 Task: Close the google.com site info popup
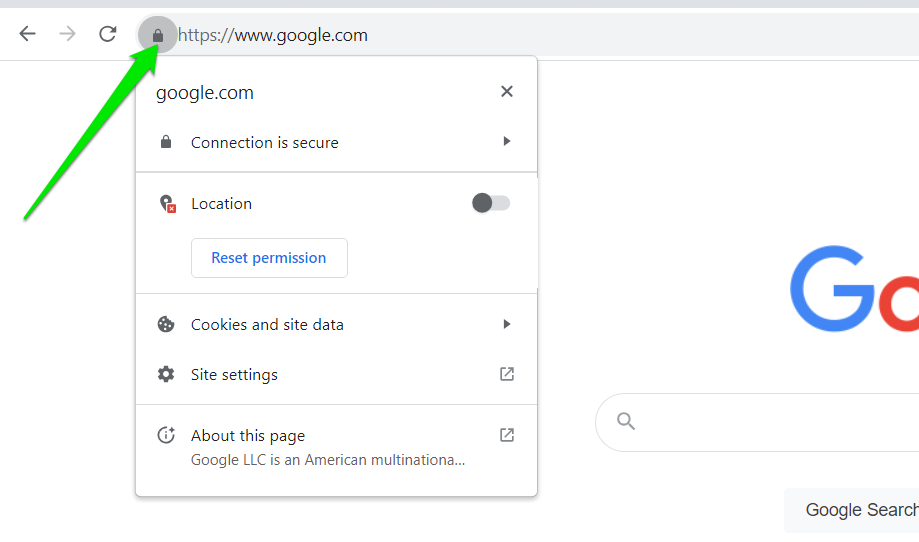click(x=507, y=92)
